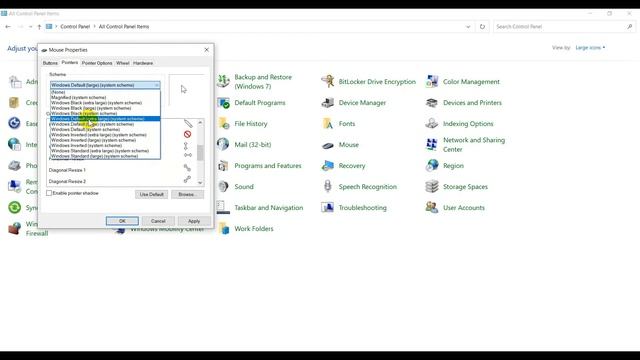
Task: Close the Mouse Properties dialog
Action: click(x=207, y=50)
